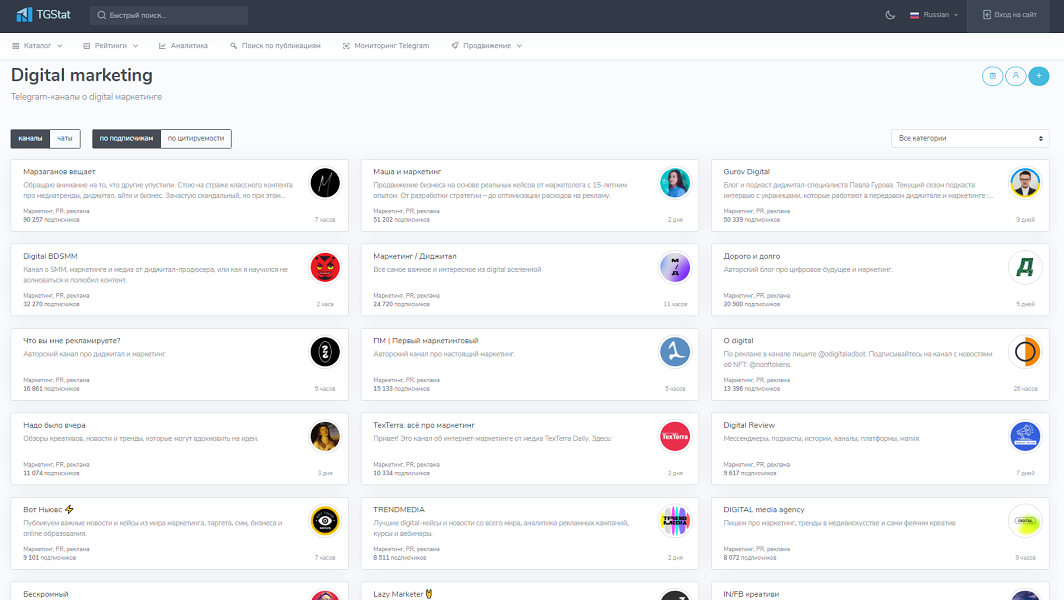Click the round list icon button
Image resolution: width=1064 pixels, height=600 pixels.
(992, 76)
